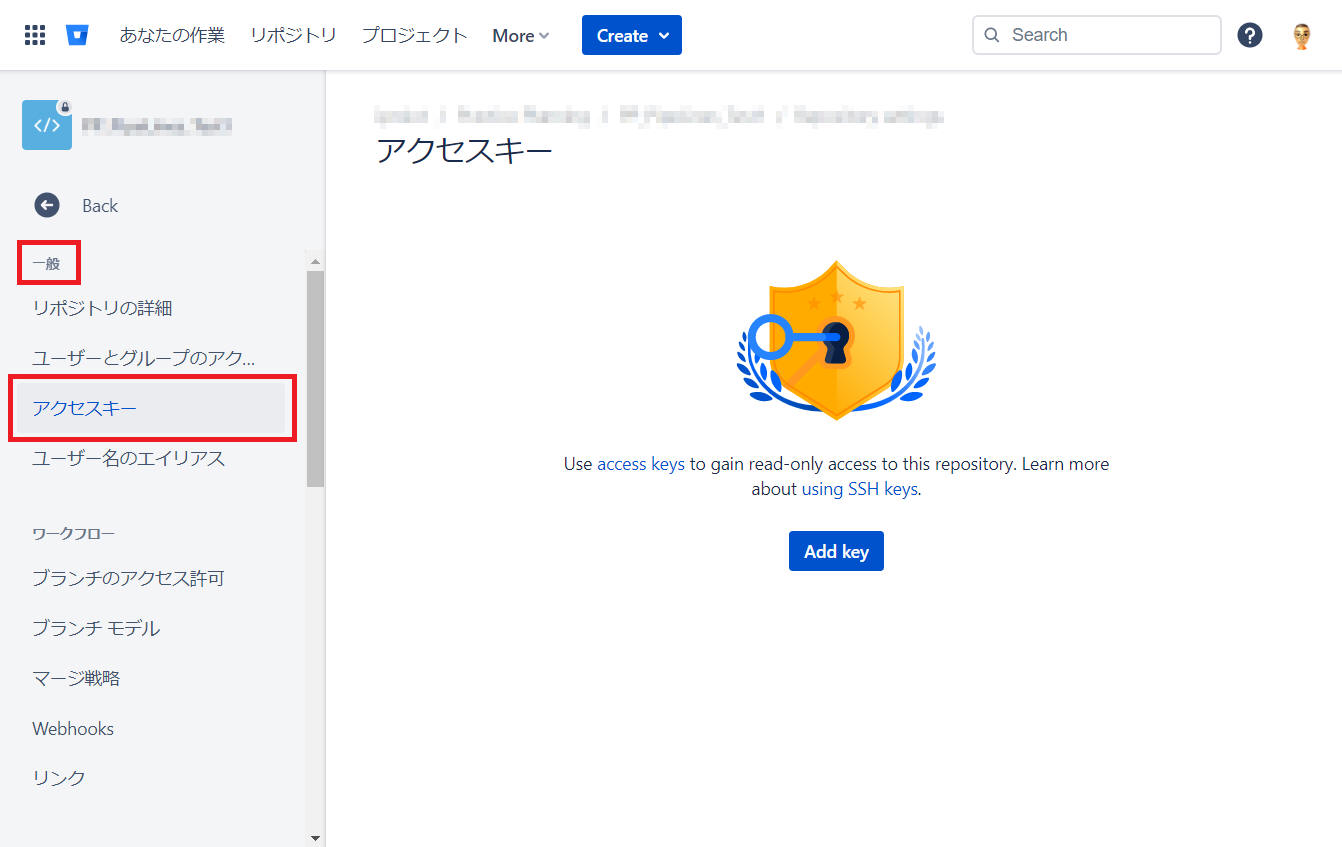
Task: Follow the 'using SSH keys' link
Action: (859, 489)
